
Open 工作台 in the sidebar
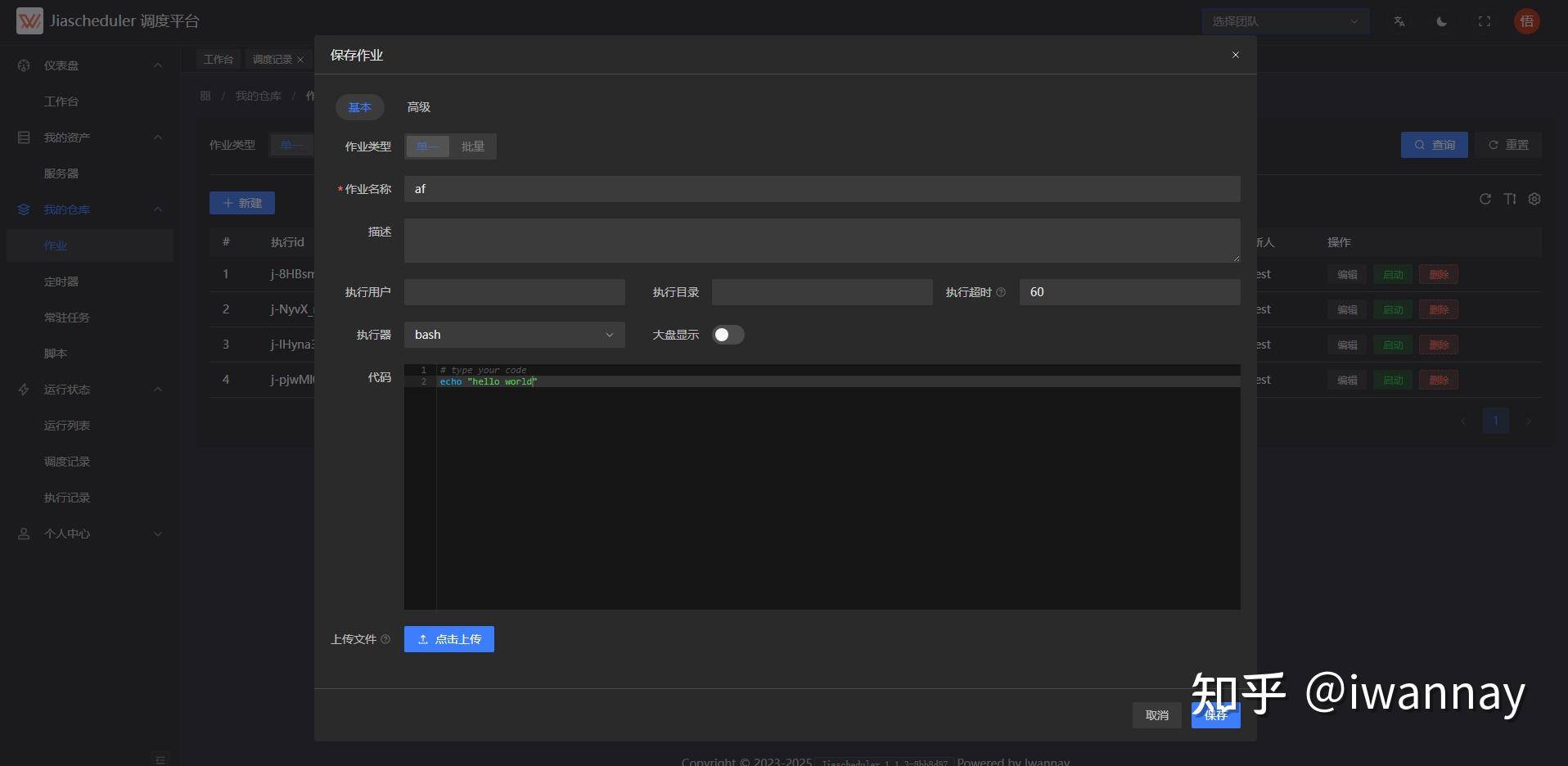point(61,101)
